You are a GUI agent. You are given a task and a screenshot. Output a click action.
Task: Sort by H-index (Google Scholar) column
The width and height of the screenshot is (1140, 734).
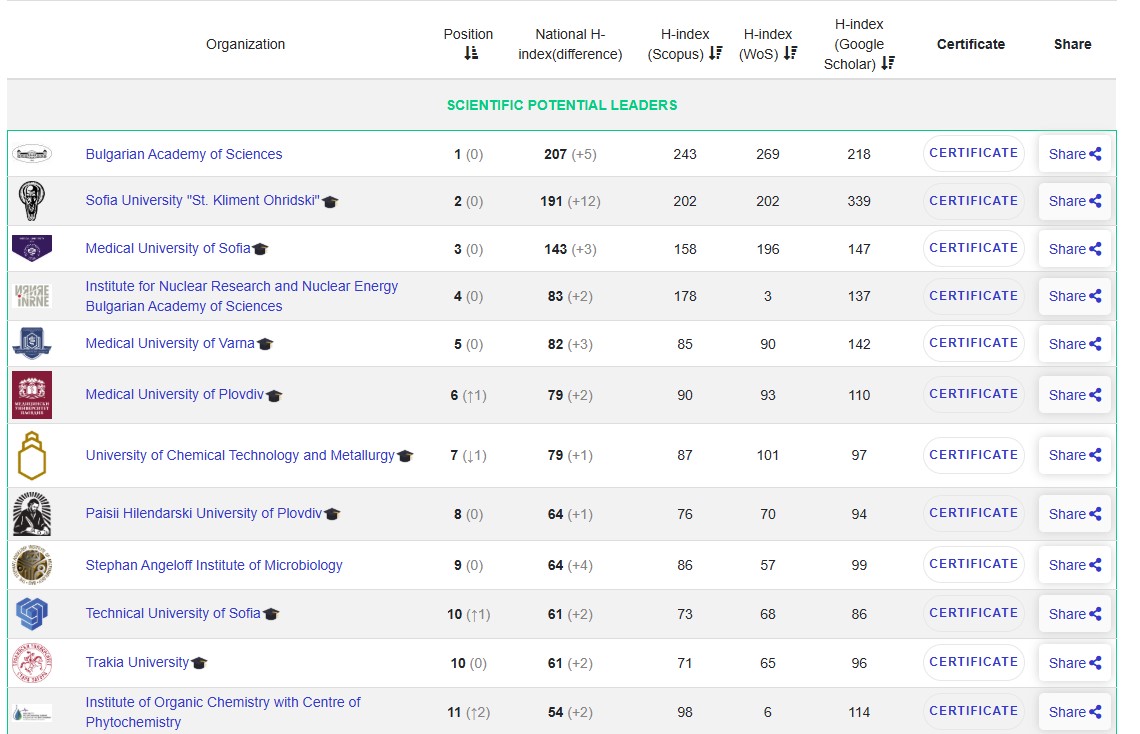[888, 63]
